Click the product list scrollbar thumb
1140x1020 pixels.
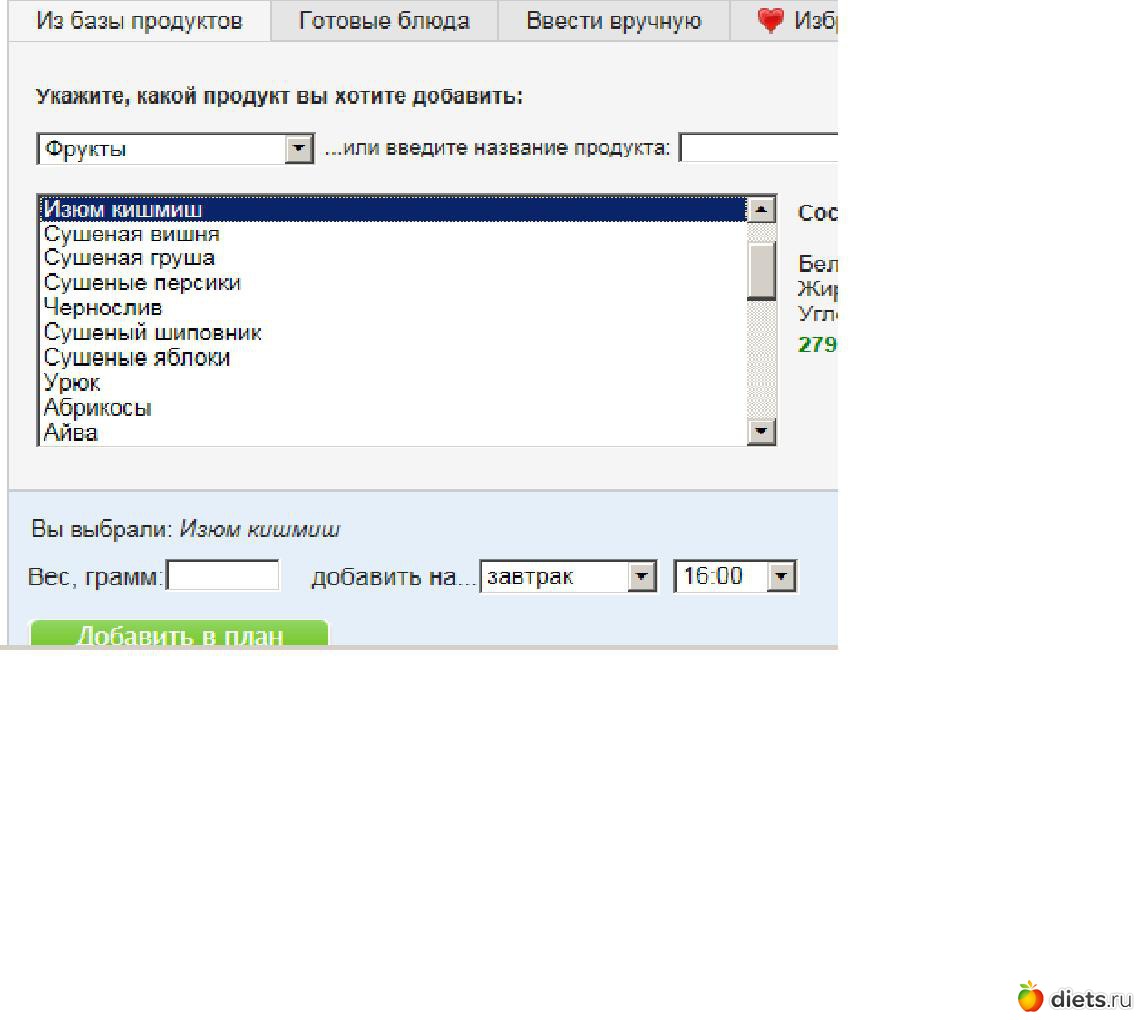(x=762, y=268)
